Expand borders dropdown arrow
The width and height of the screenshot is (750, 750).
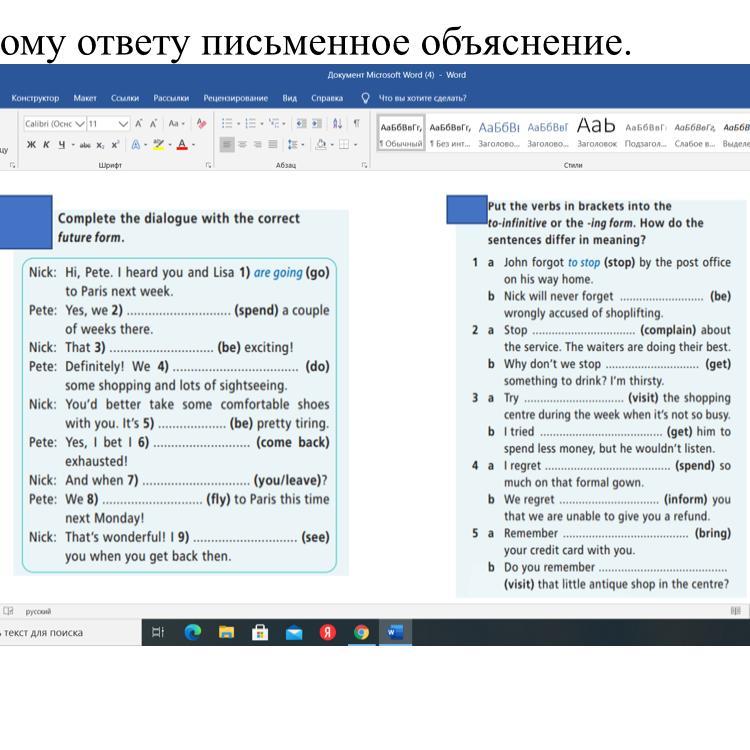pos(355,144)
